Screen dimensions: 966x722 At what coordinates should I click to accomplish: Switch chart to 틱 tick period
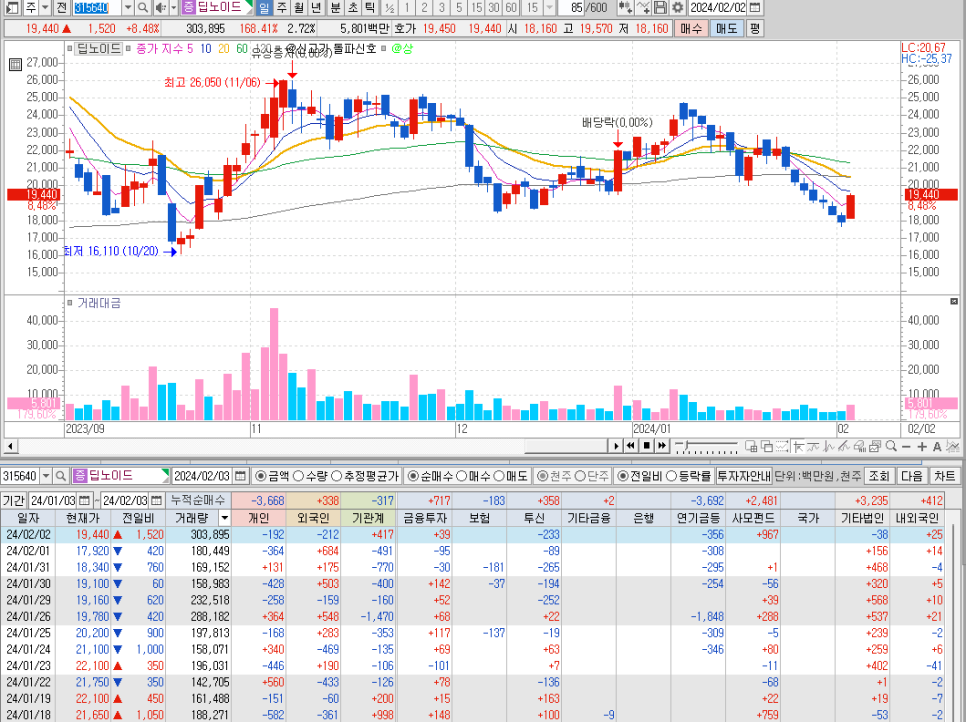coord(370,7)
